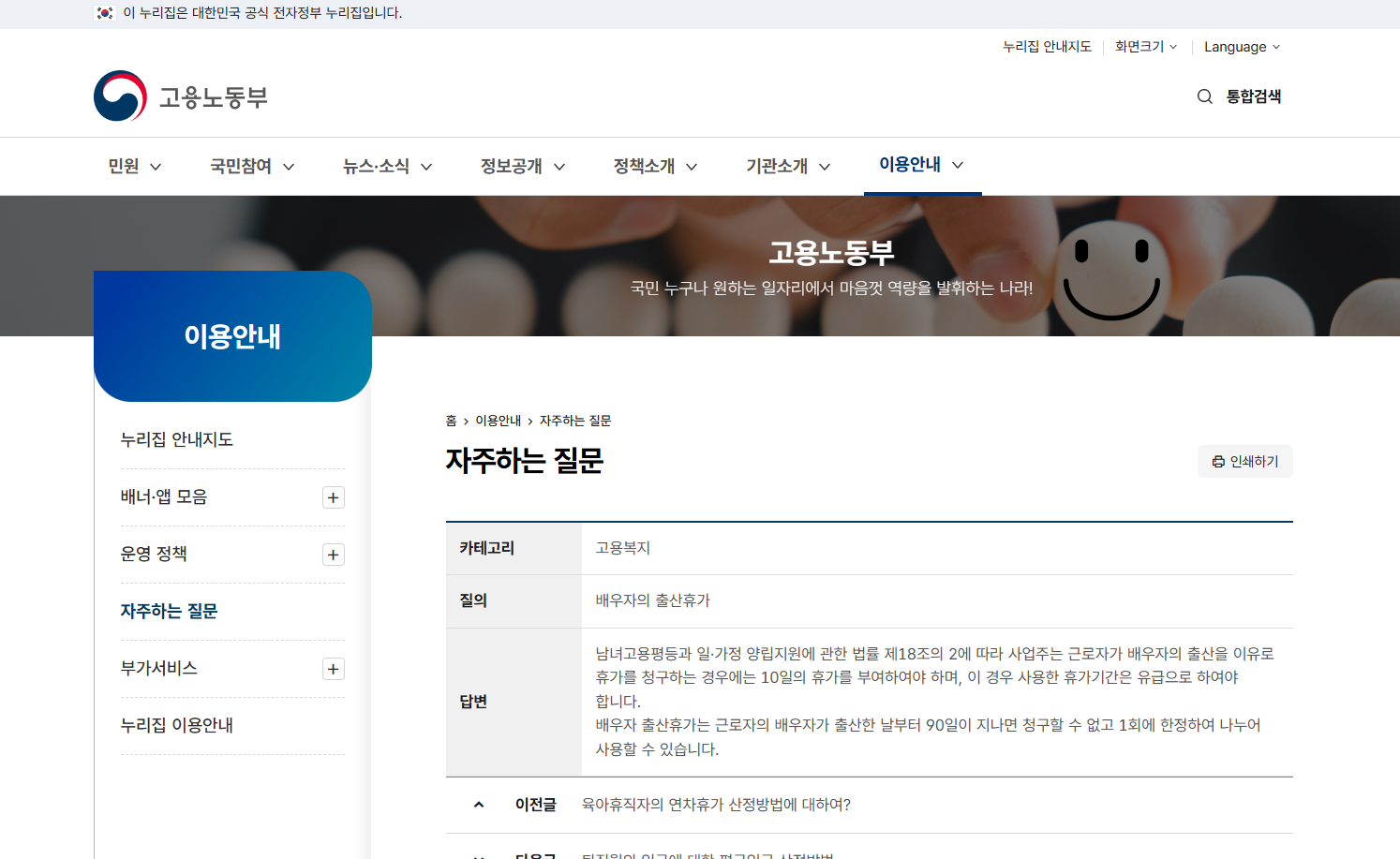The image size is (1400, 859).
Task: Click the printer icon in 인쇄하기
Action: pos(1218,462)
